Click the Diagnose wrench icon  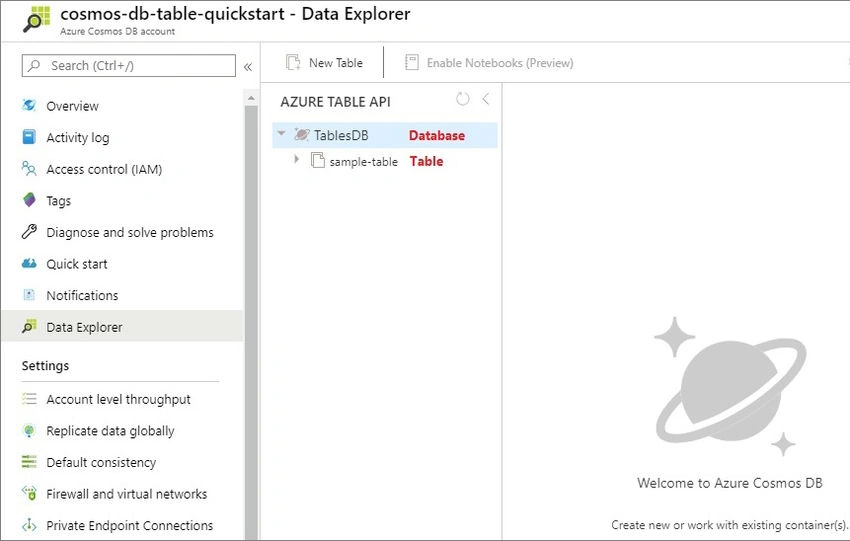[29, 231]
